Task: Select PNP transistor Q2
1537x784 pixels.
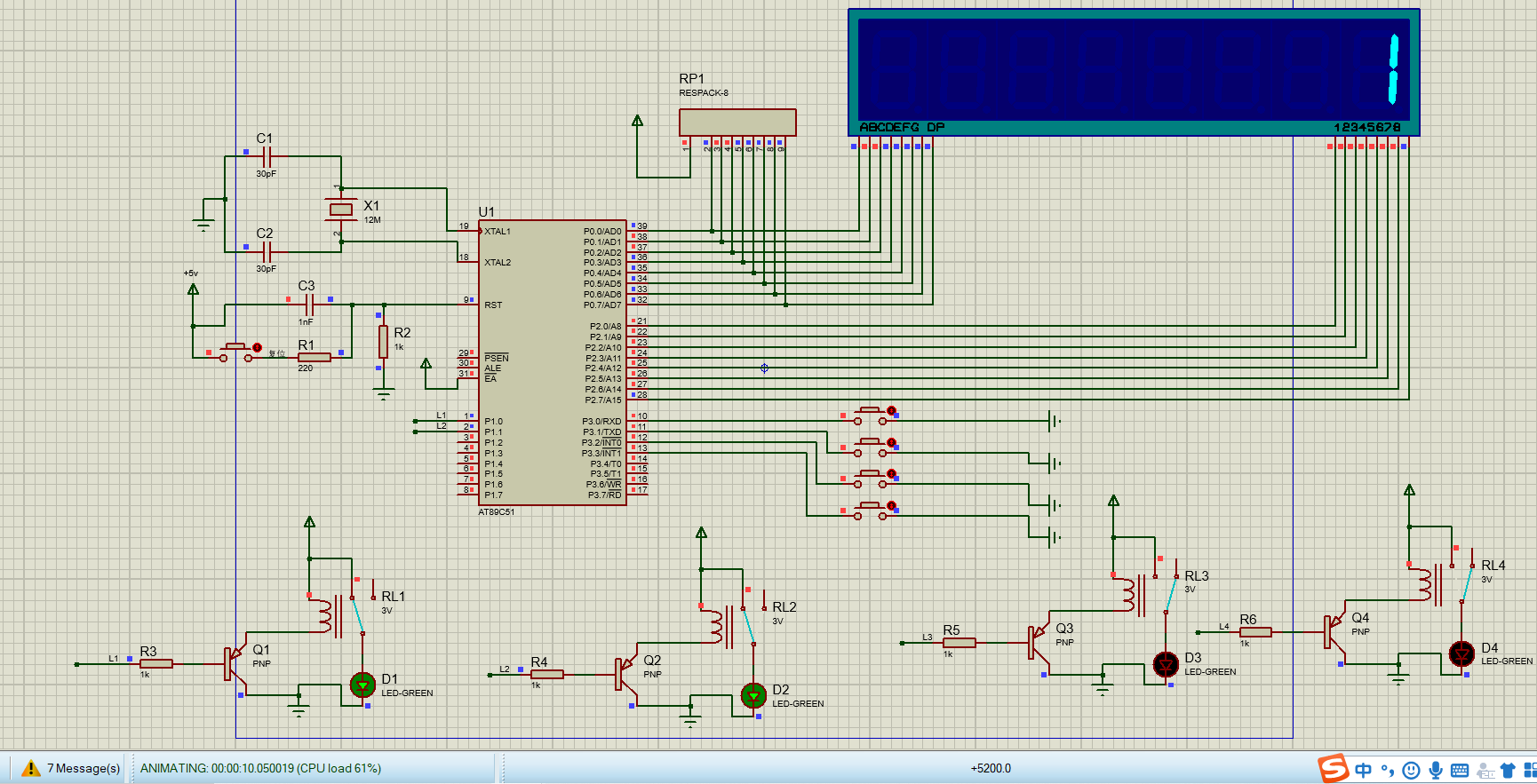Action: pos(625,675)
